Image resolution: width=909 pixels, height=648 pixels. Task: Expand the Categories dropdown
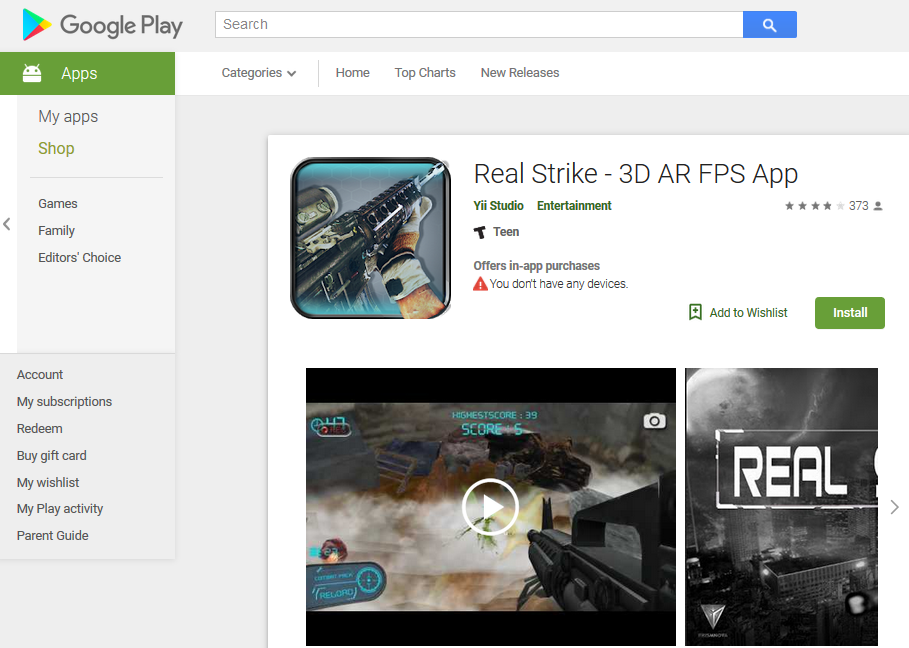click(259, 73)
